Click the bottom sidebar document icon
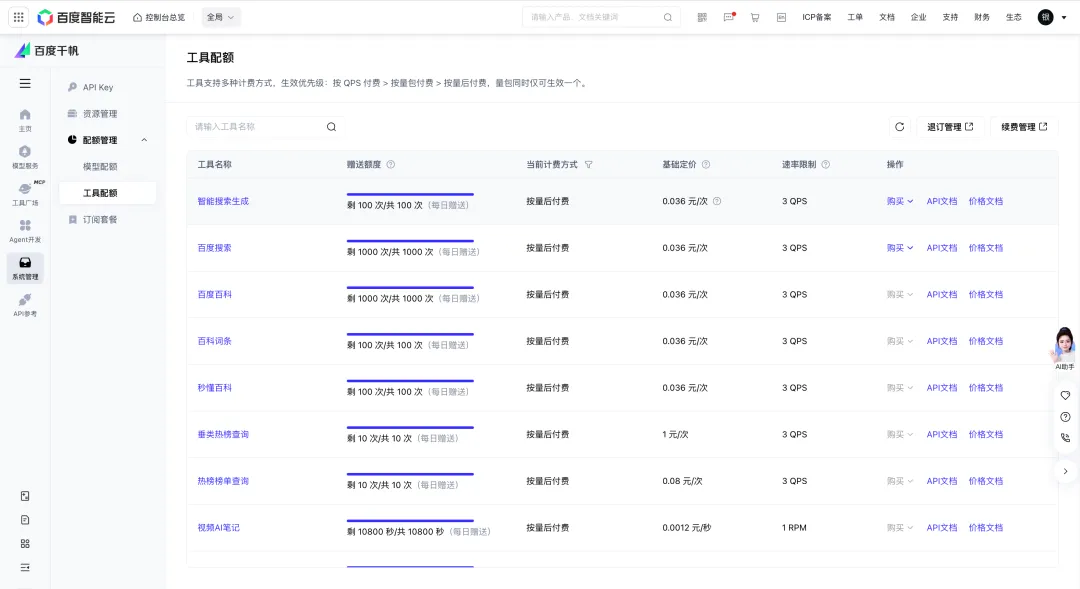Screen dimensions: 1080x589 [x=25, y=520]
